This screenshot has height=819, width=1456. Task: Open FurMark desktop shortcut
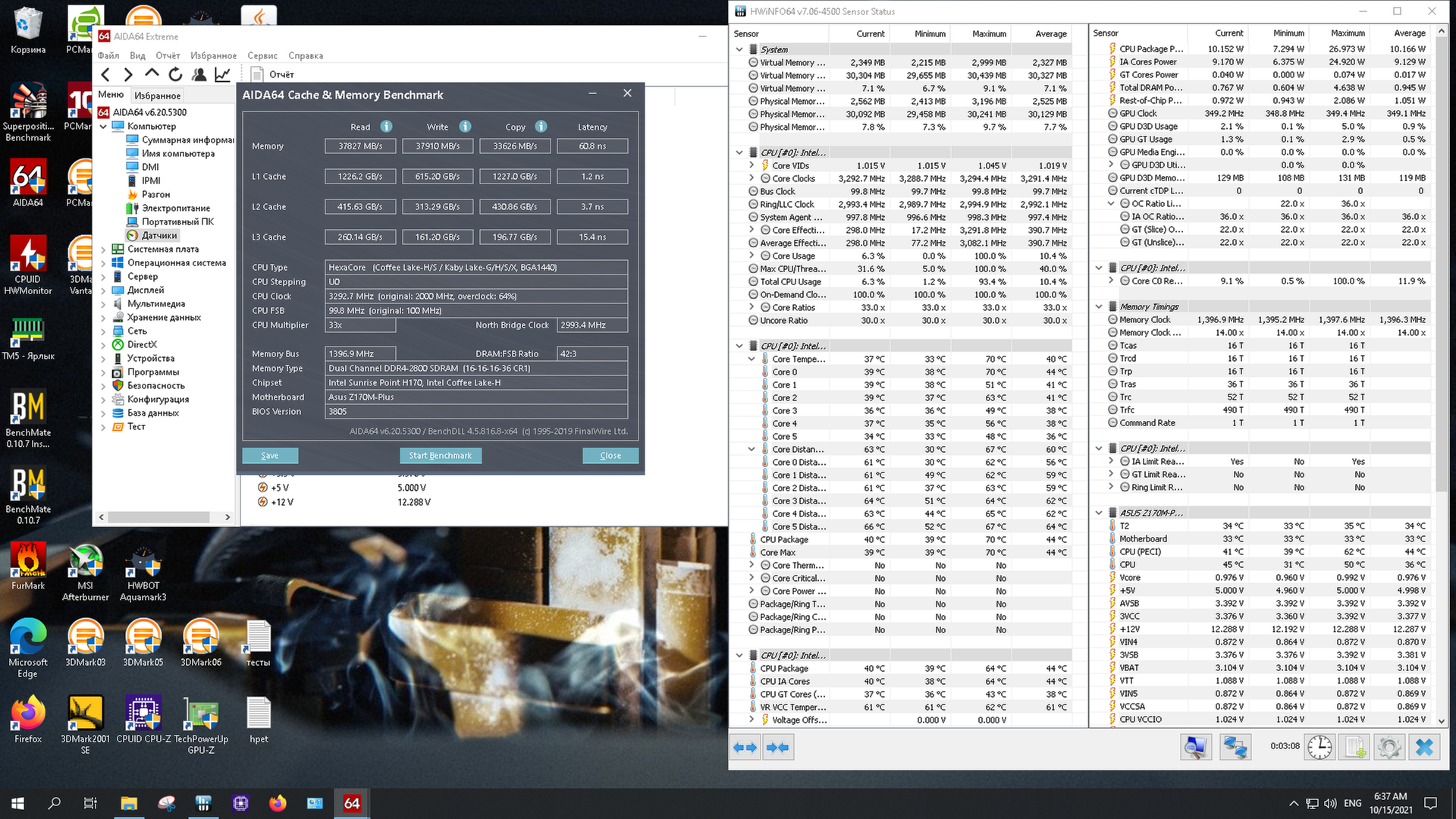click(x=28, y=566)
